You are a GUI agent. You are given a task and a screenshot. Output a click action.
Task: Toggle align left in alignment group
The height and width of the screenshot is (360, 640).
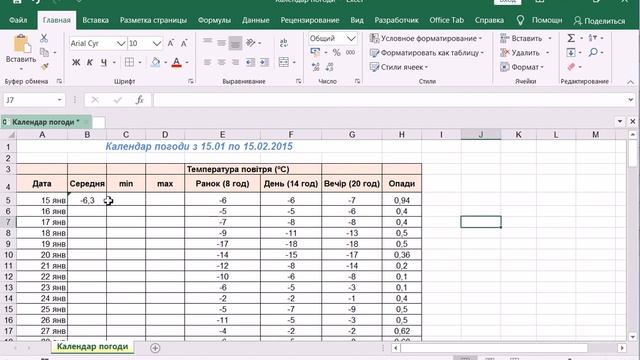[207, 62]
